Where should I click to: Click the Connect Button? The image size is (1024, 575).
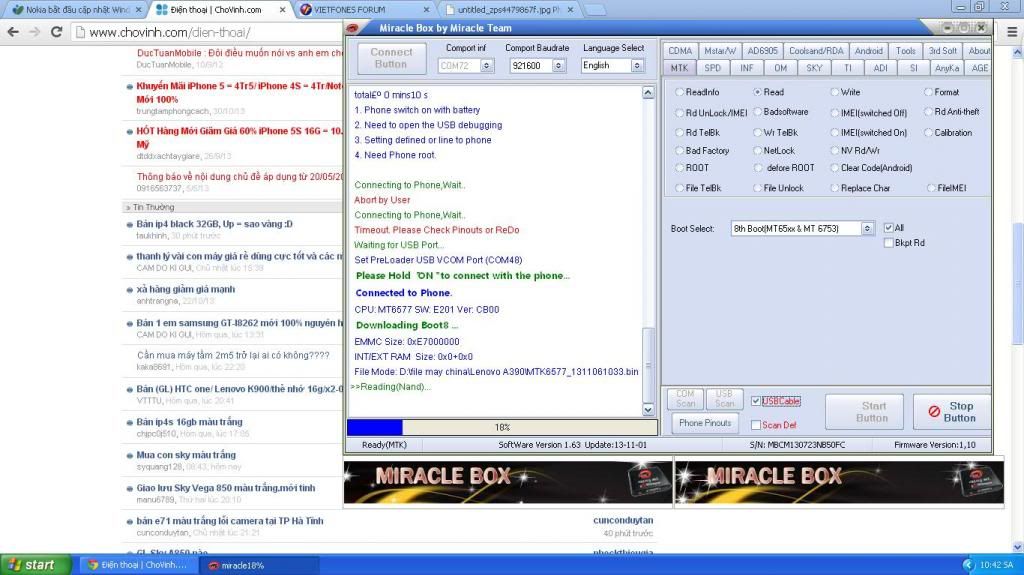point(391,58)
